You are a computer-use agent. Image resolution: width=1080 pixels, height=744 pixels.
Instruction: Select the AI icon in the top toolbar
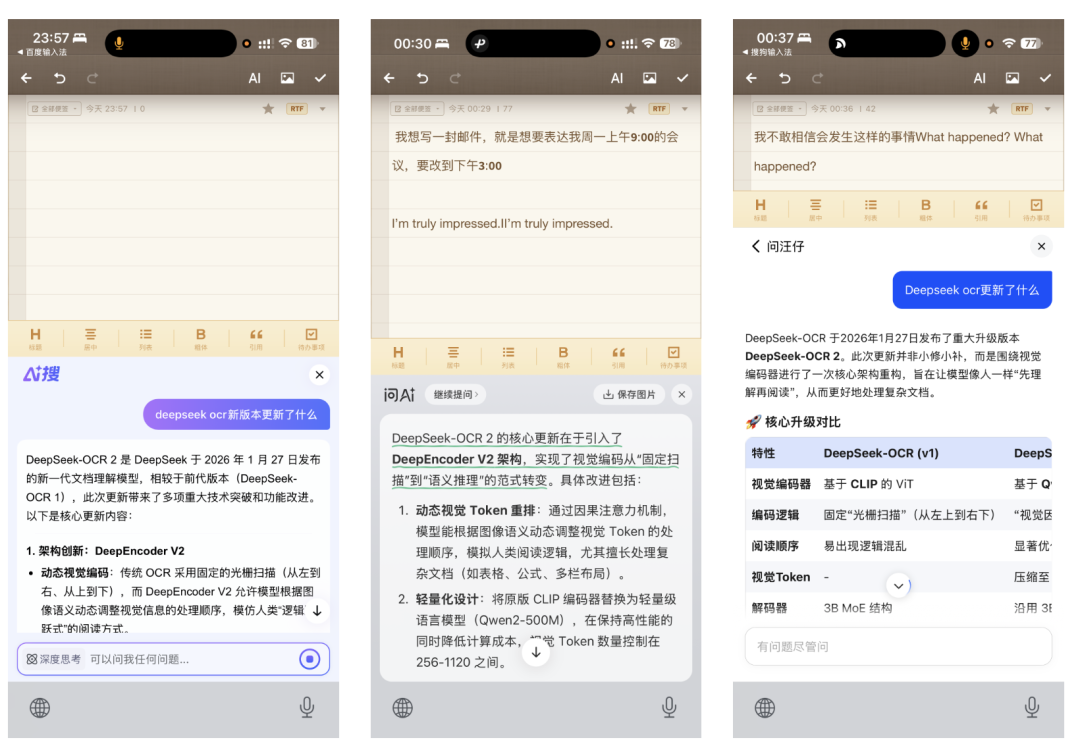(254, 77)
